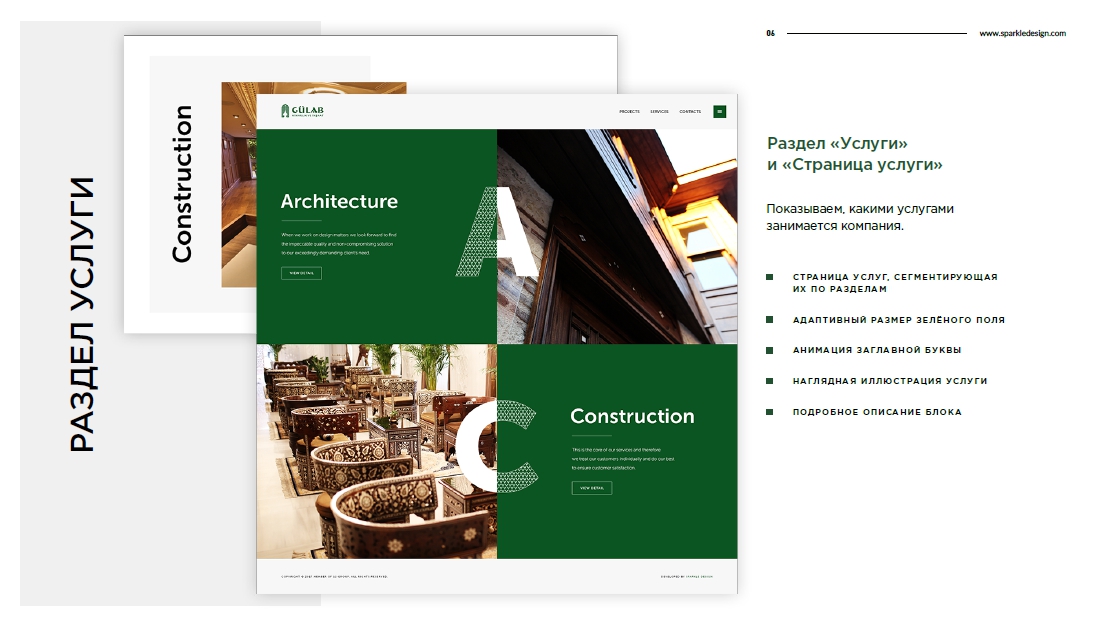1108x622 pixels.
Task: Go to the Contacts navigation item
Action: click(690, 112)
